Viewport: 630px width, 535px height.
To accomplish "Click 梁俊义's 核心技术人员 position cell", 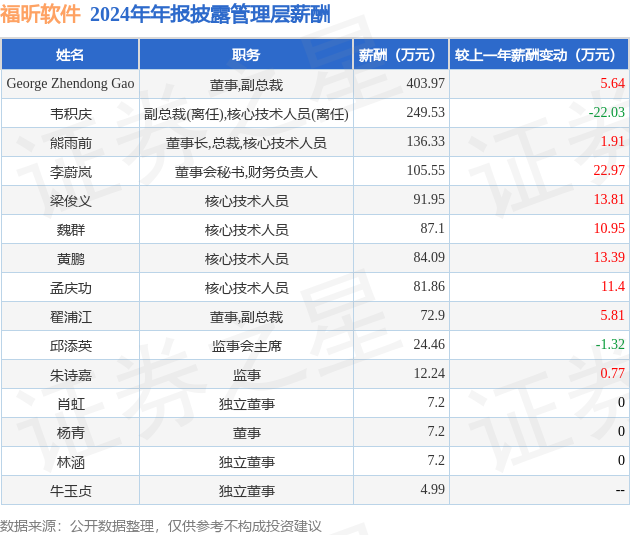I will click(246, 201).
